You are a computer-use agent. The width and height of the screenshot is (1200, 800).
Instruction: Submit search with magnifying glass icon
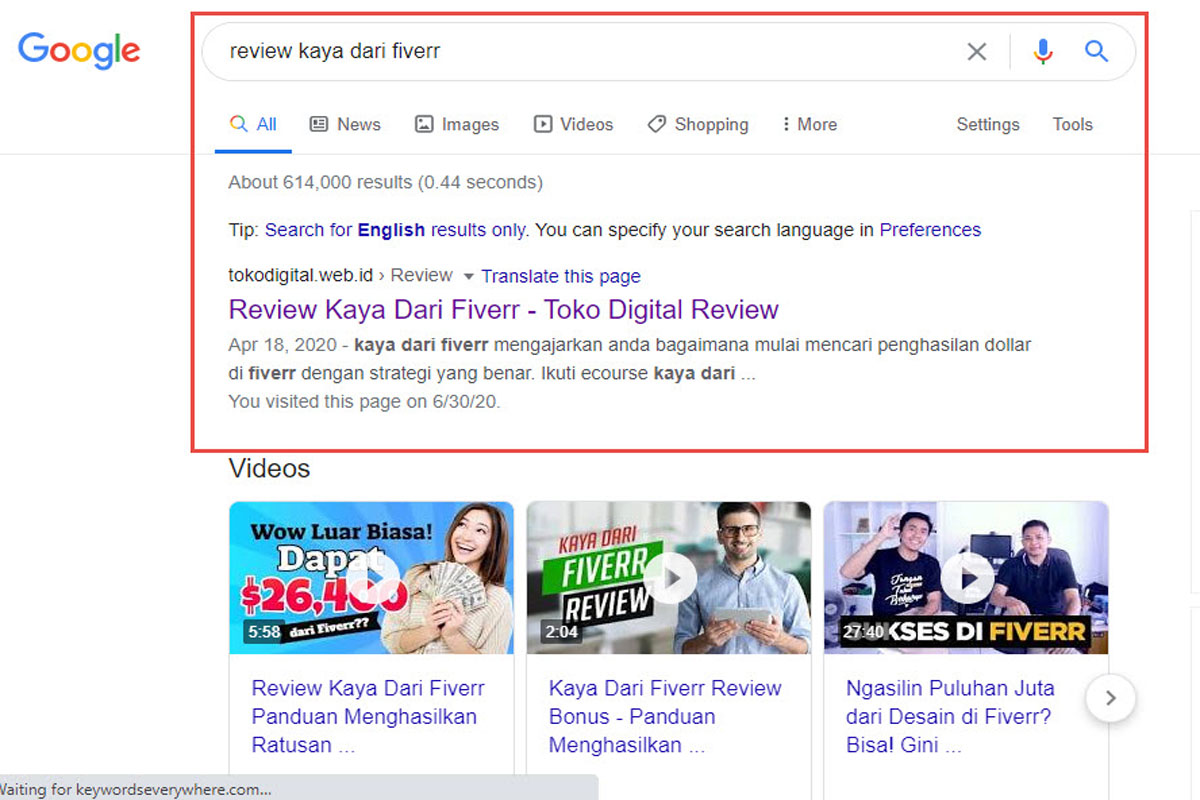click(x=1097, y=51)
